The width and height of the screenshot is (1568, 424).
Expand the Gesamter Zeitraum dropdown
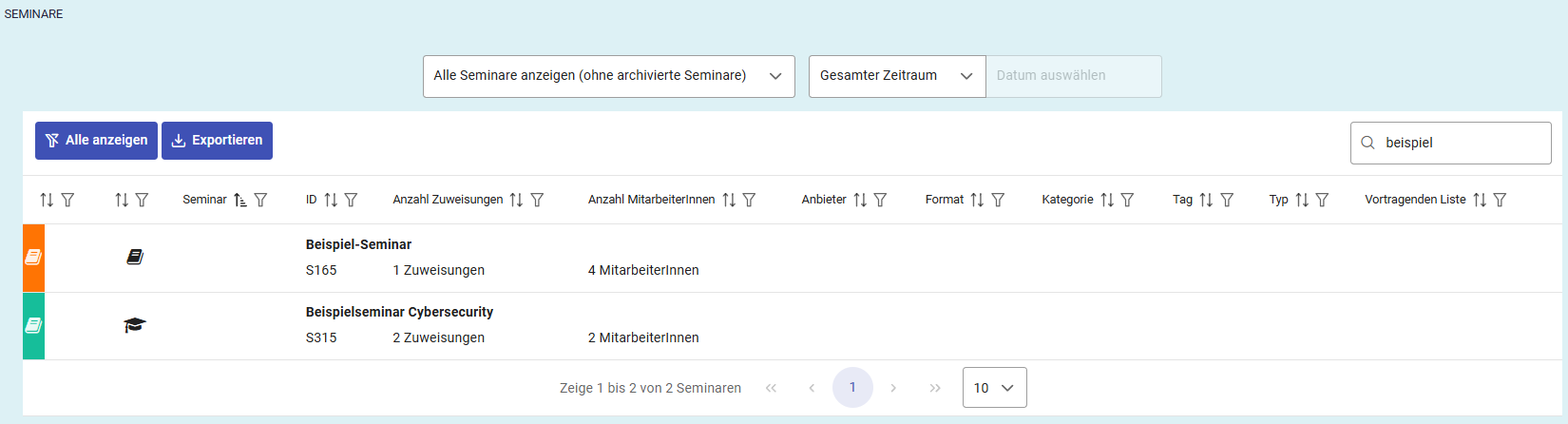pos(896,76)
